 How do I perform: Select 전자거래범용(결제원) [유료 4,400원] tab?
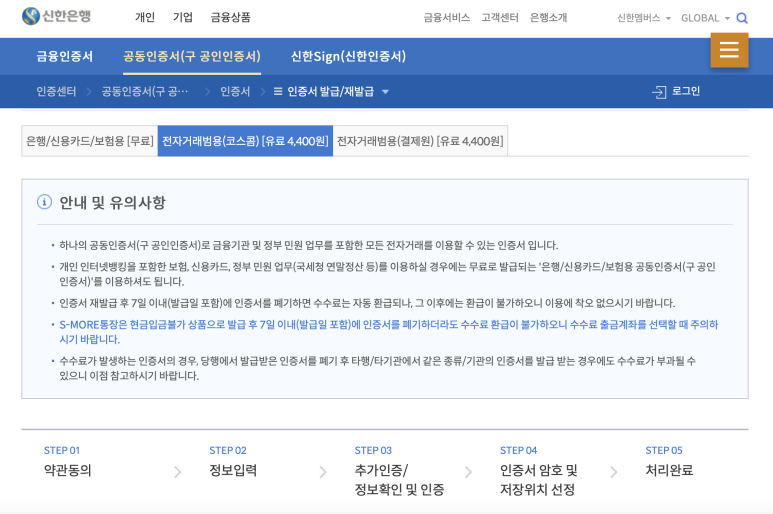pos(420,141)
